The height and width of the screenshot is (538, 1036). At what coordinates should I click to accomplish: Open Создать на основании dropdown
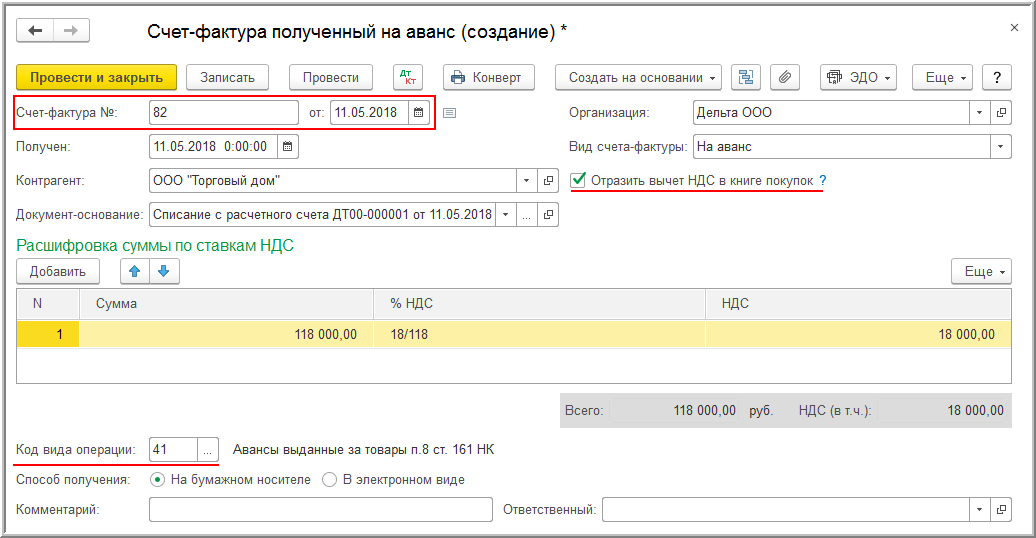click(638, 77)
